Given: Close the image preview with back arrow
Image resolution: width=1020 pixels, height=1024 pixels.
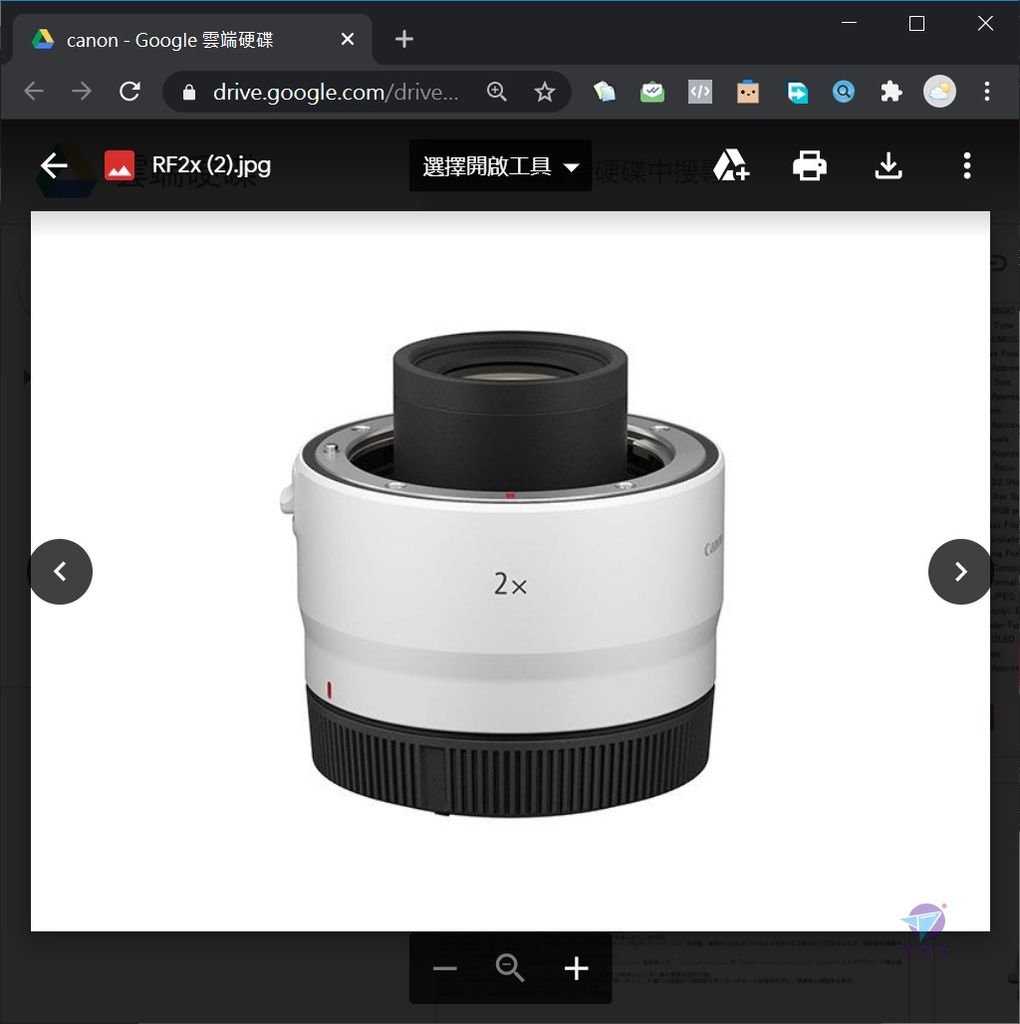Looking at the screenshot, I should click(x=54, y=166).
